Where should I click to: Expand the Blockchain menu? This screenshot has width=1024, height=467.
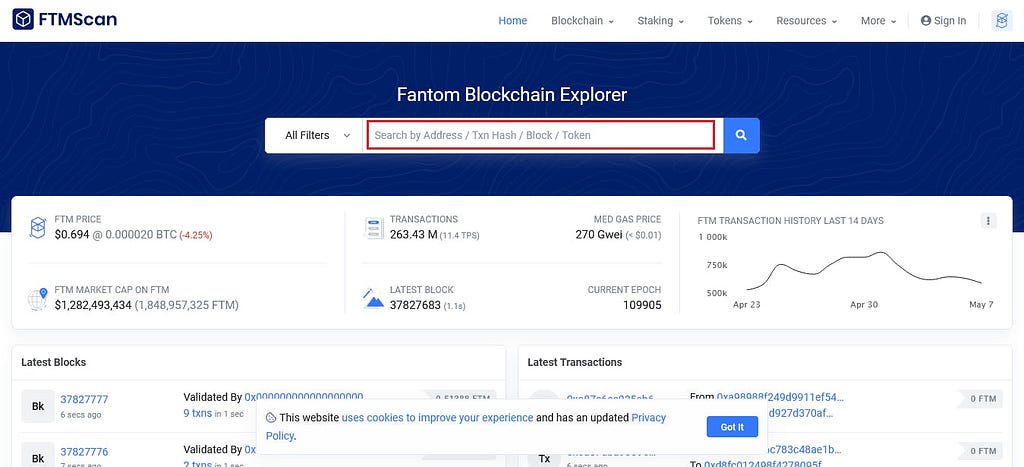click(x=583, y=21)
